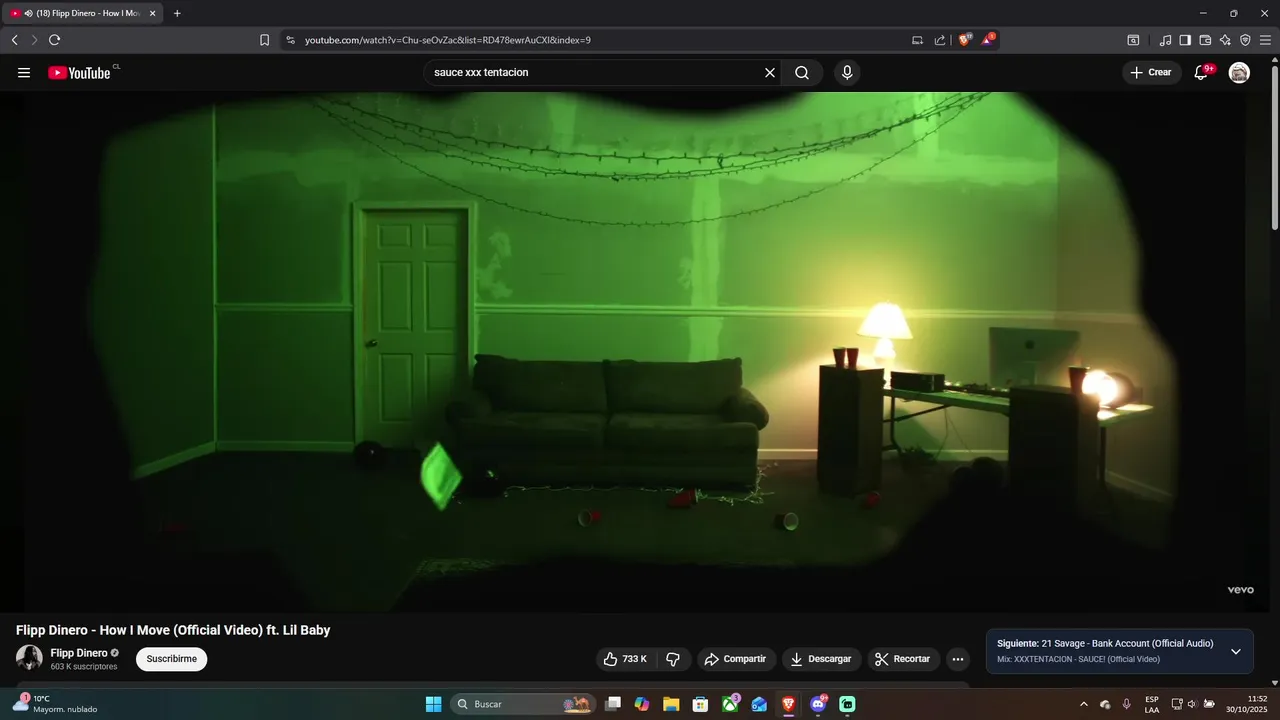The height and width of the screenshot is (720, 1280).
Task: Share this page from address bar
Action: [940, 40]
